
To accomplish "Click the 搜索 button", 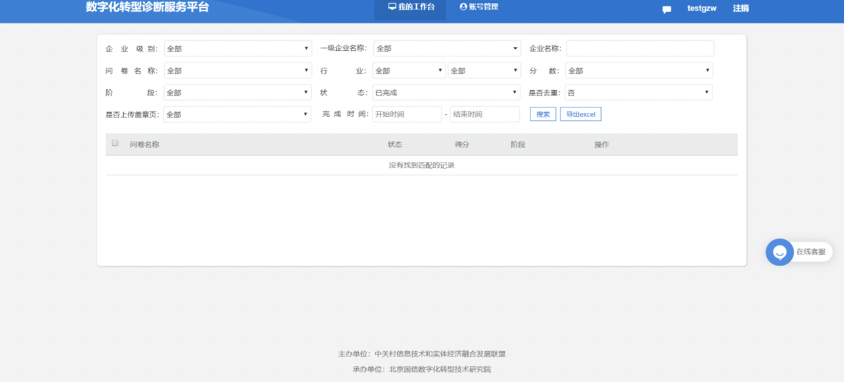I will pyautogui.click(x=543, y=114).
